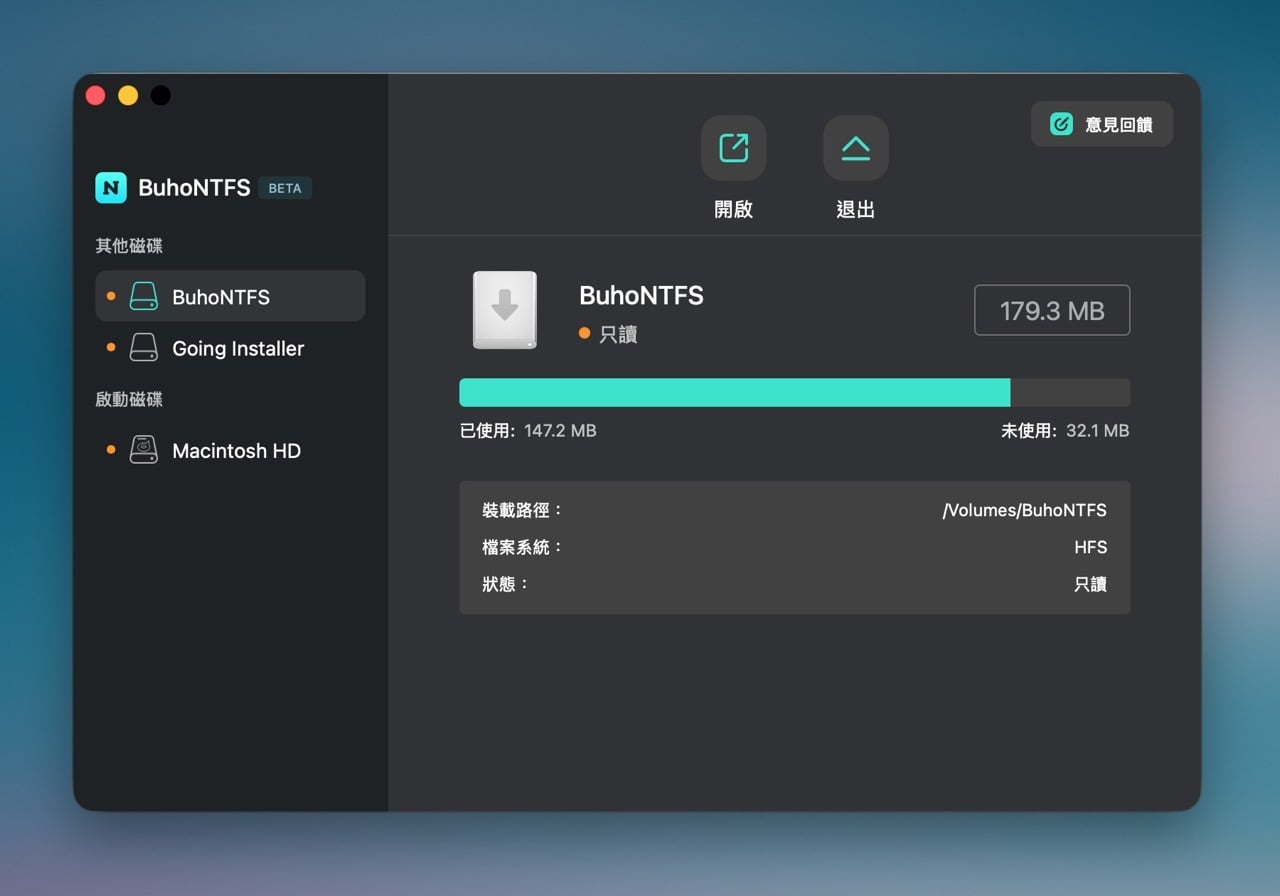The image size is (1280, 896).
Task: Click the 未使用: 32.1 MB text
Action: 1065,431
